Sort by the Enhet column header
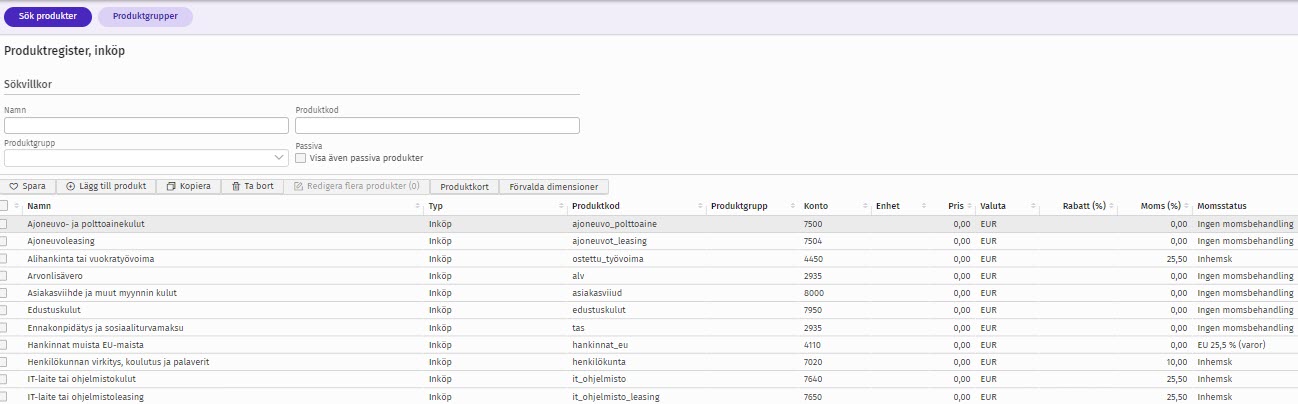1298x404 pixels. click(x=888, y=206)
